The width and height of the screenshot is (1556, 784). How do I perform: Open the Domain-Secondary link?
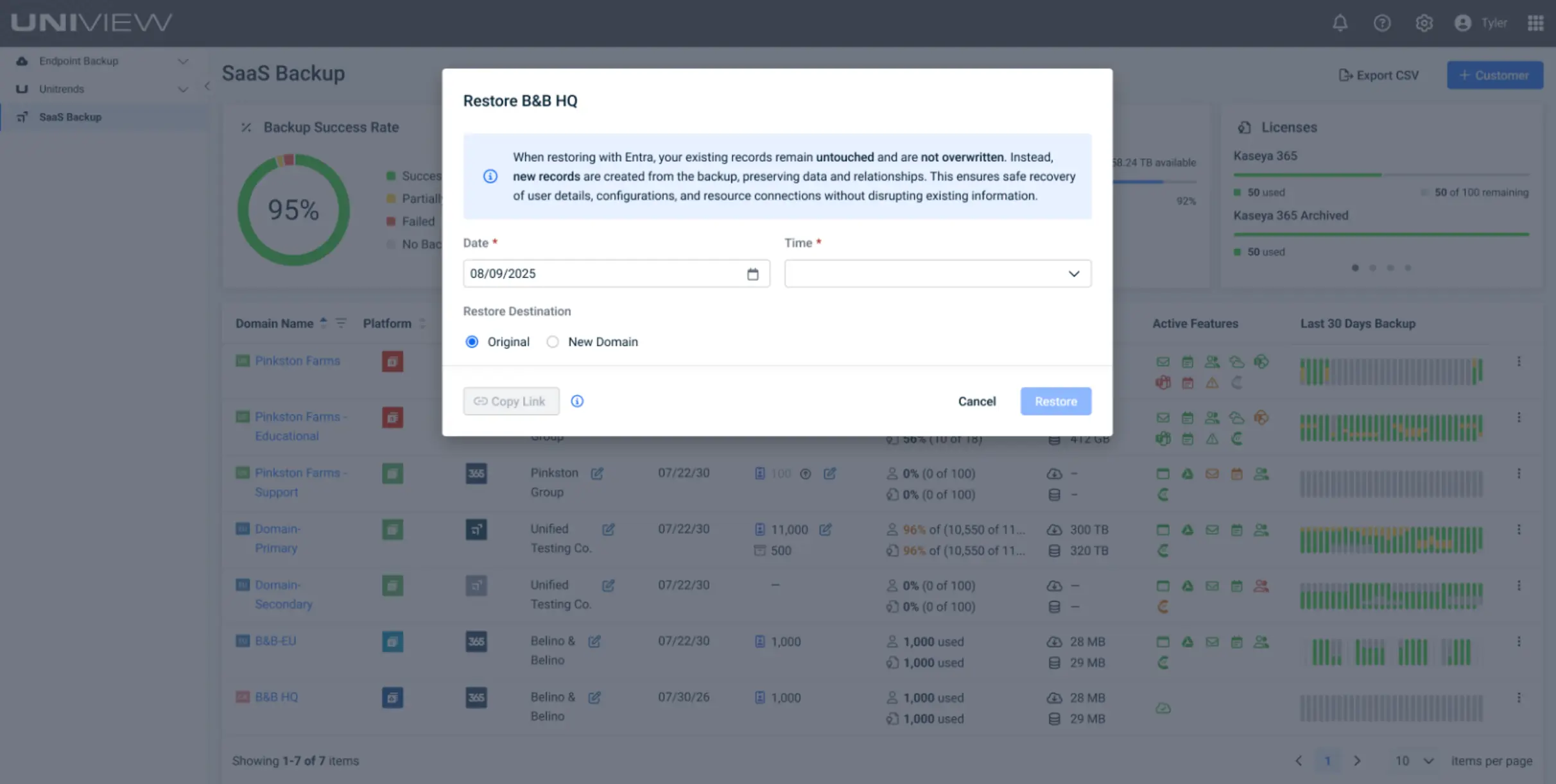[x=283, y=595]
